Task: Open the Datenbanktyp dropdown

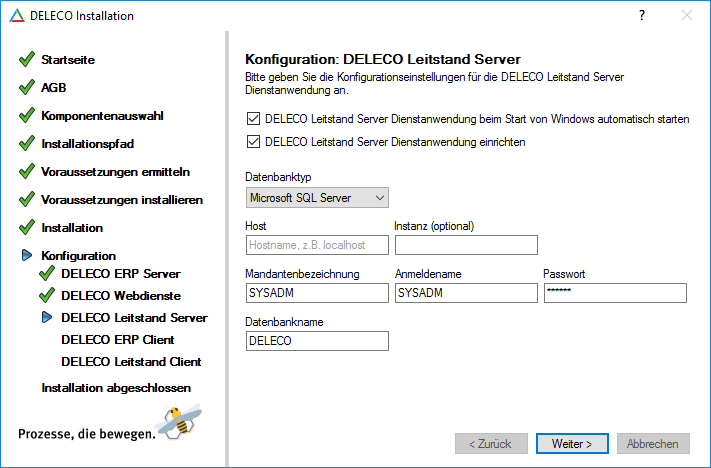Action: (317, 198)
